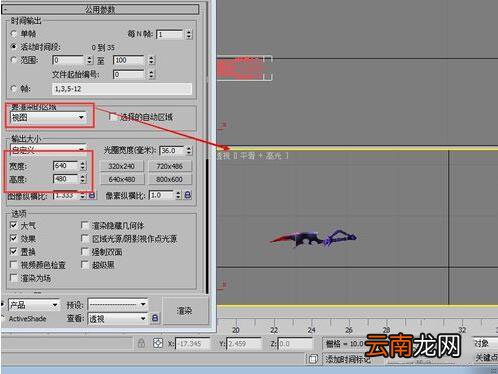Click the 每N帧 spinner arrows
The image size is (498, 374).
tap(189, 34)
